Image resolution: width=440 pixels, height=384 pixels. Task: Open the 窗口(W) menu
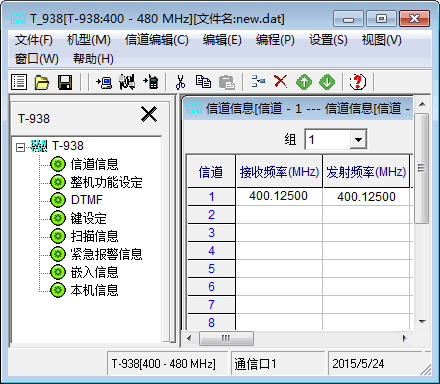[37, 59]
